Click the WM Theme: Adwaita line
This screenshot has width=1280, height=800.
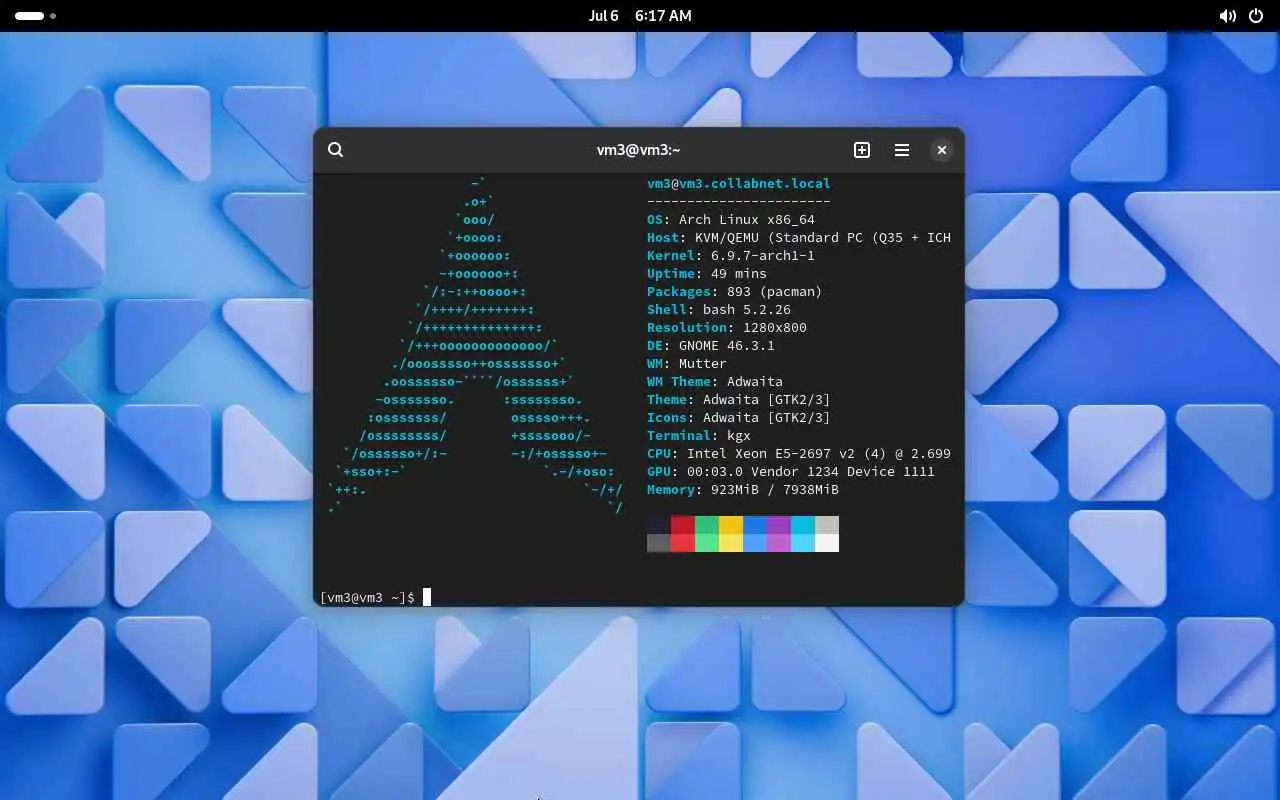coord(715,381)
